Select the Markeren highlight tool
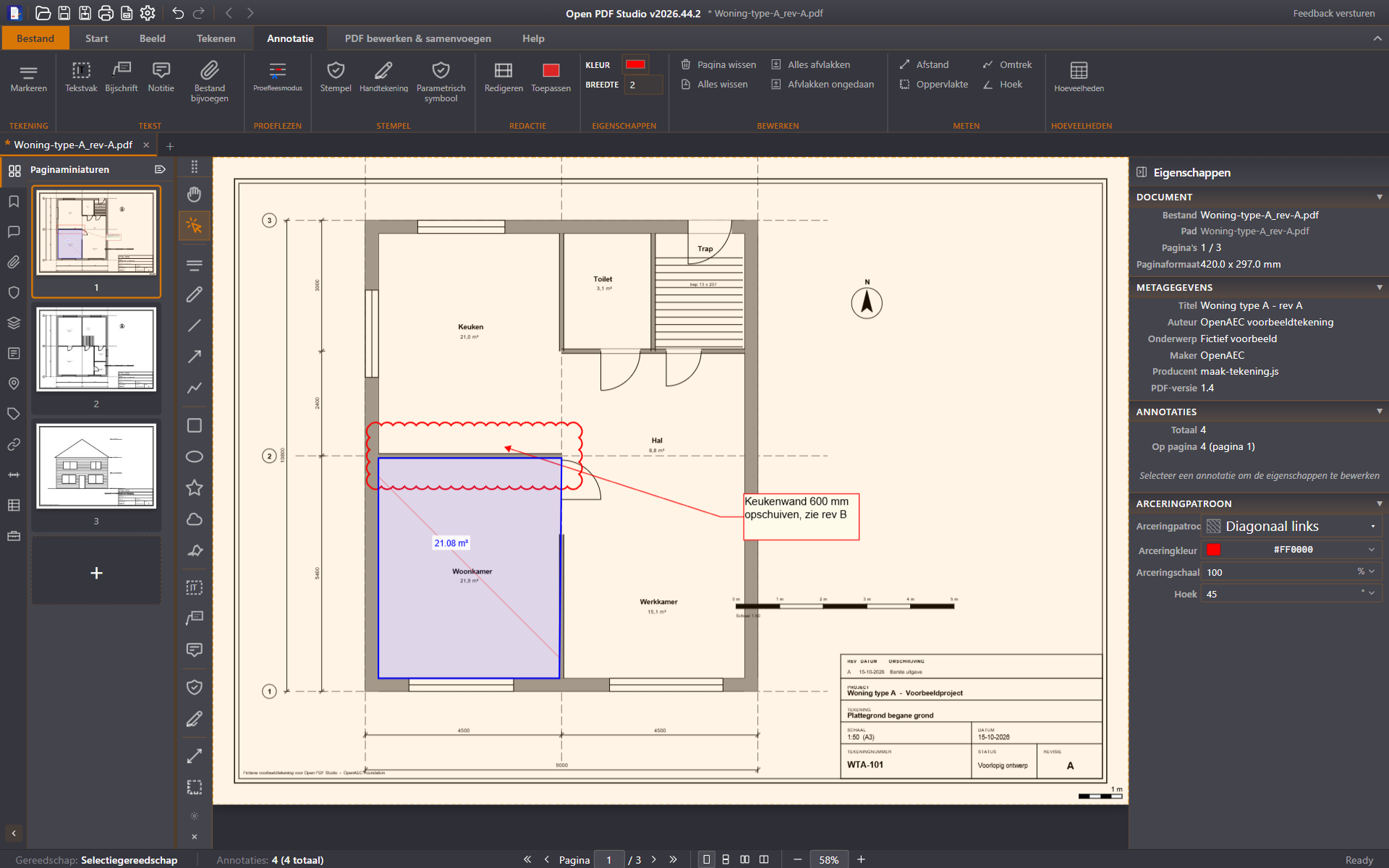This screenshot has width=1389, height=868. [x=29, y=77]
